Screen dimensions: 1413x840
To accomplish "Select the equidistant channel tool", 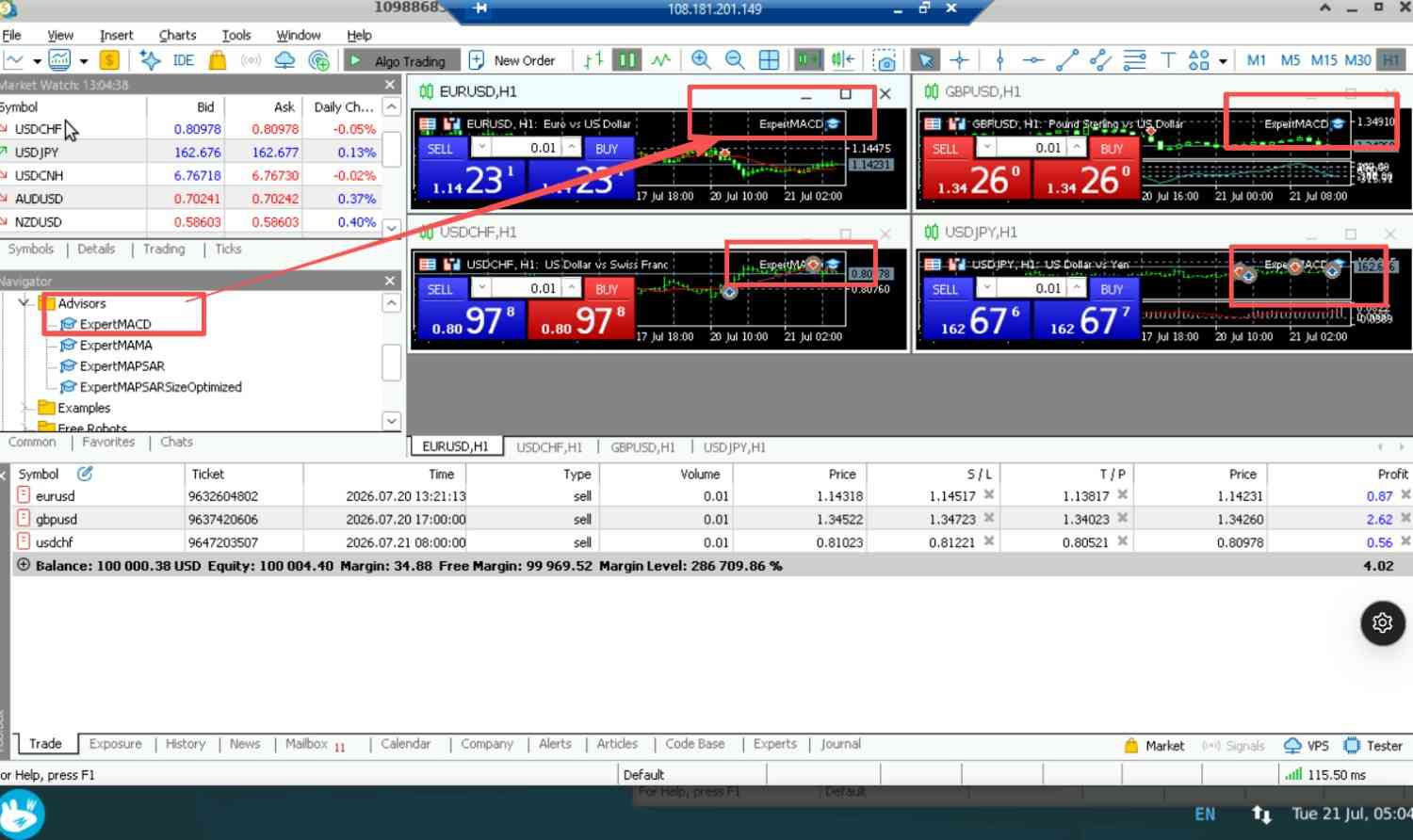I will point(1100,60).
